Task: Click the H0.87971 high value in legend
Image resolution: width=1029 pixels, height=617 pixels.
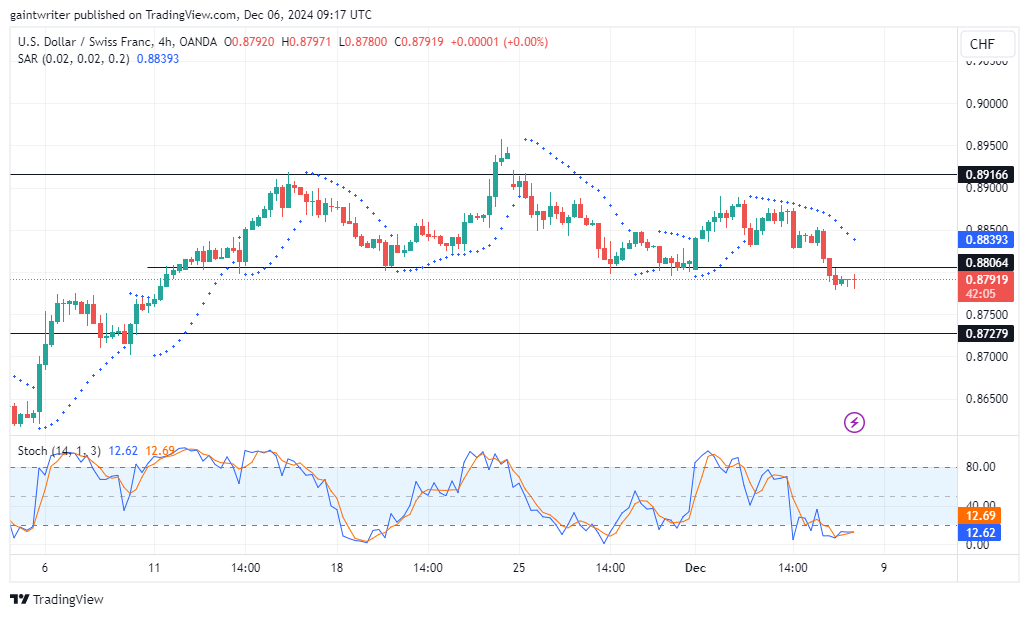Action: tap(306, 41)
